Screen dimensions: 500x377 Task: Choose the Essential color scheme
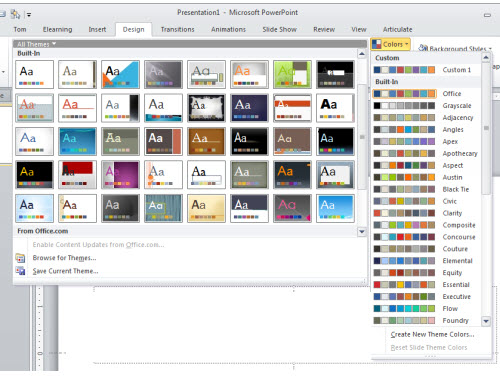pyautogui.click(x=426, y=285)
